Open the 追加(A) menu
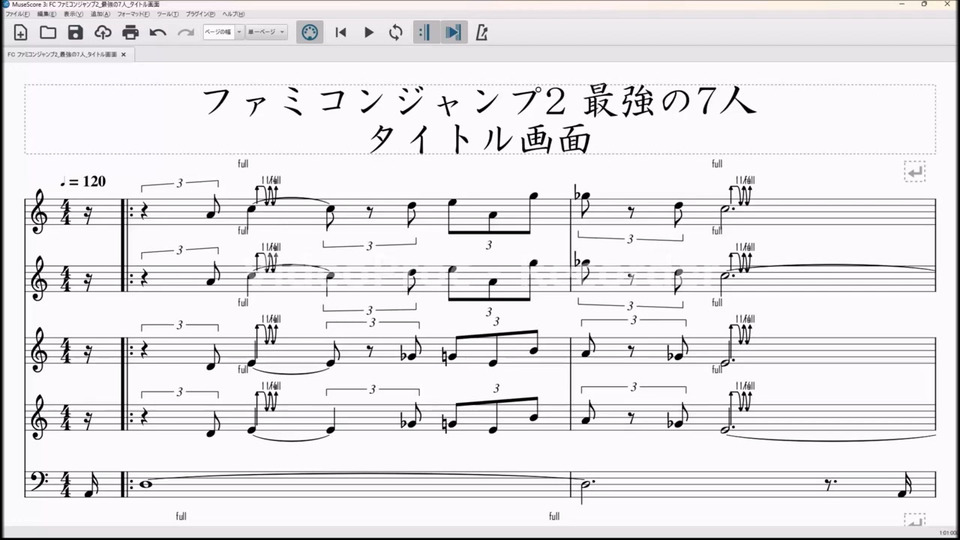960x540 pixels. click(x=100, y=14)
